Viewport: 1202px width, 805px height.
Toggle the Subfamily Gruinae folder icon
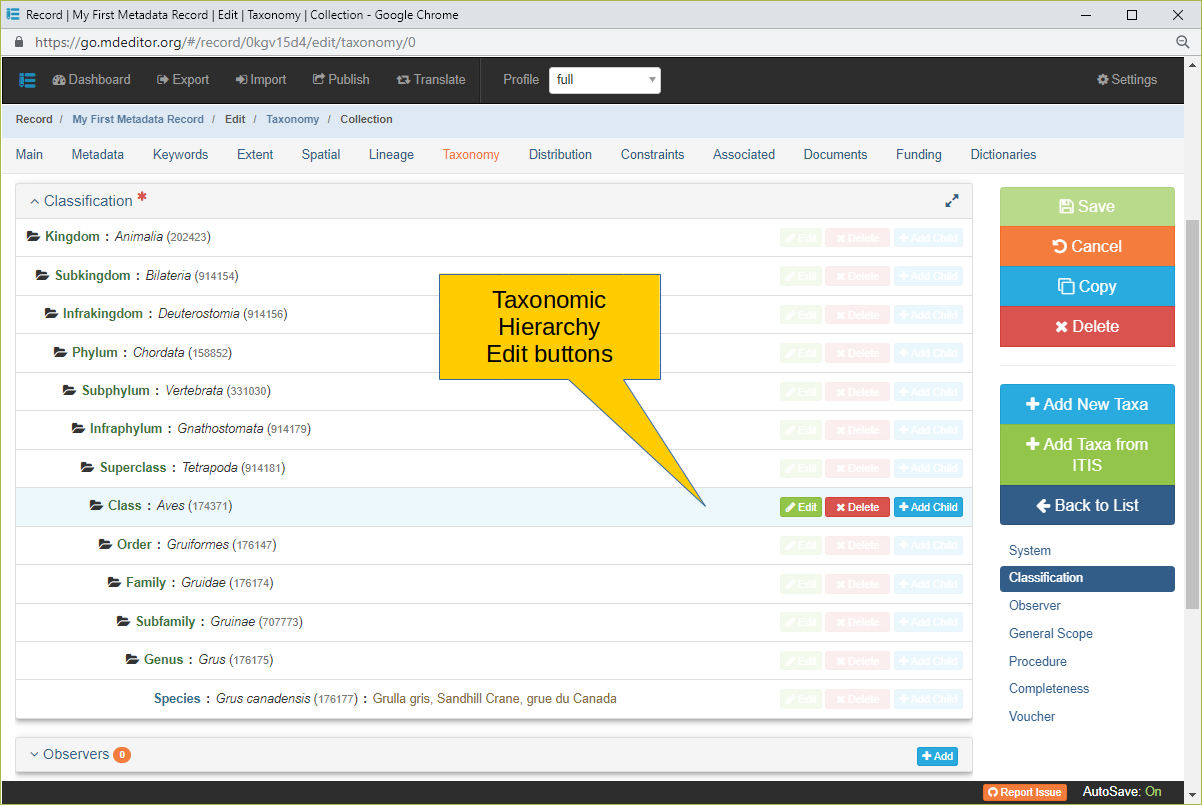[125, 621]
